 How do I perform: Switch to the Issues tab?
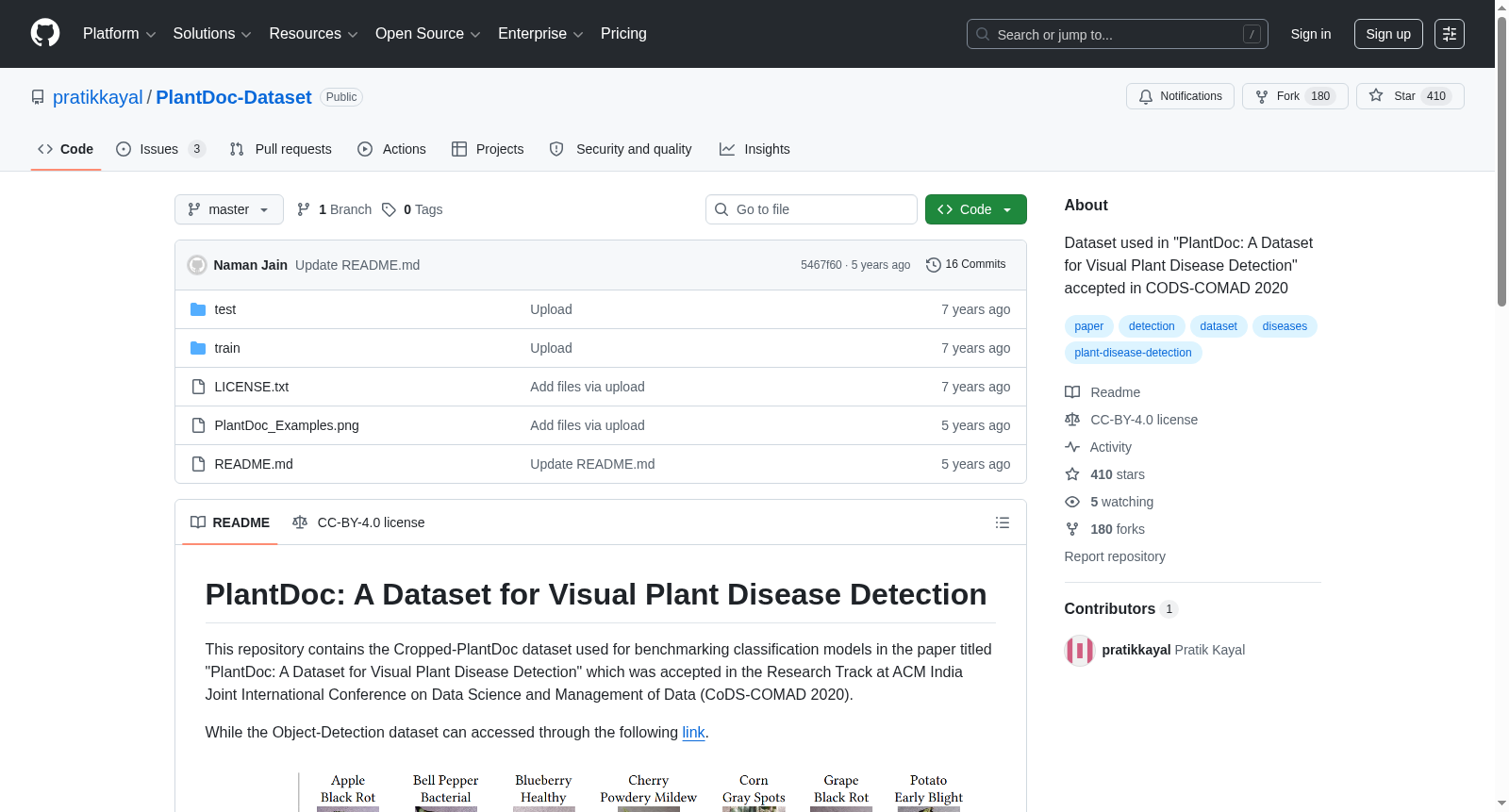[x=160, y=149]
